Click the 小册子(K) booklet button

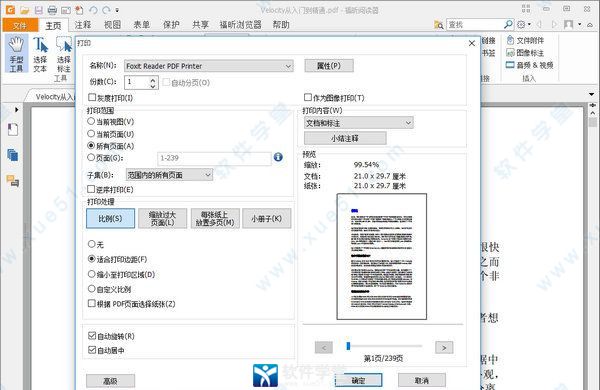coord(267,219)
